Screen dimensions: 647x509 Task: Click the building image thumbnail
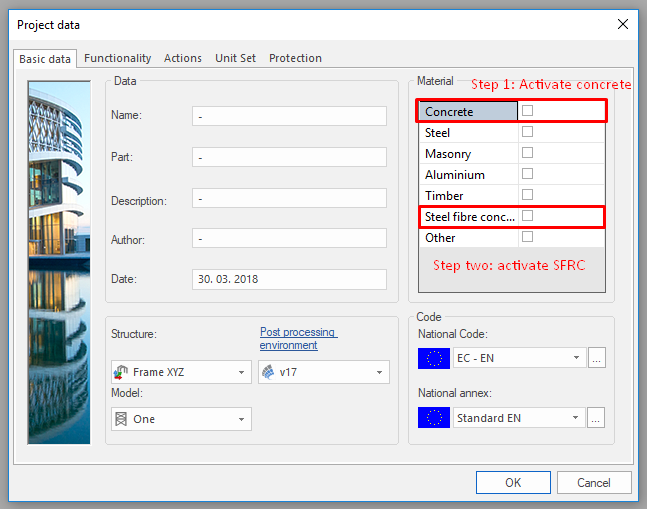(59, 261)
